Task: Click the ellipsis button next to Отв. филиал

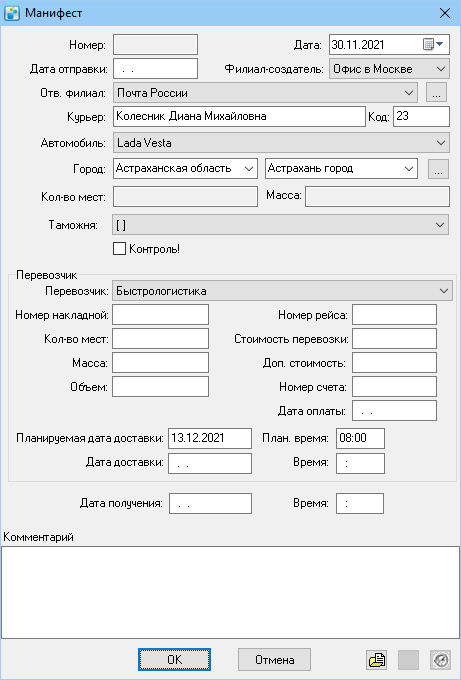Action: (436, 93)
